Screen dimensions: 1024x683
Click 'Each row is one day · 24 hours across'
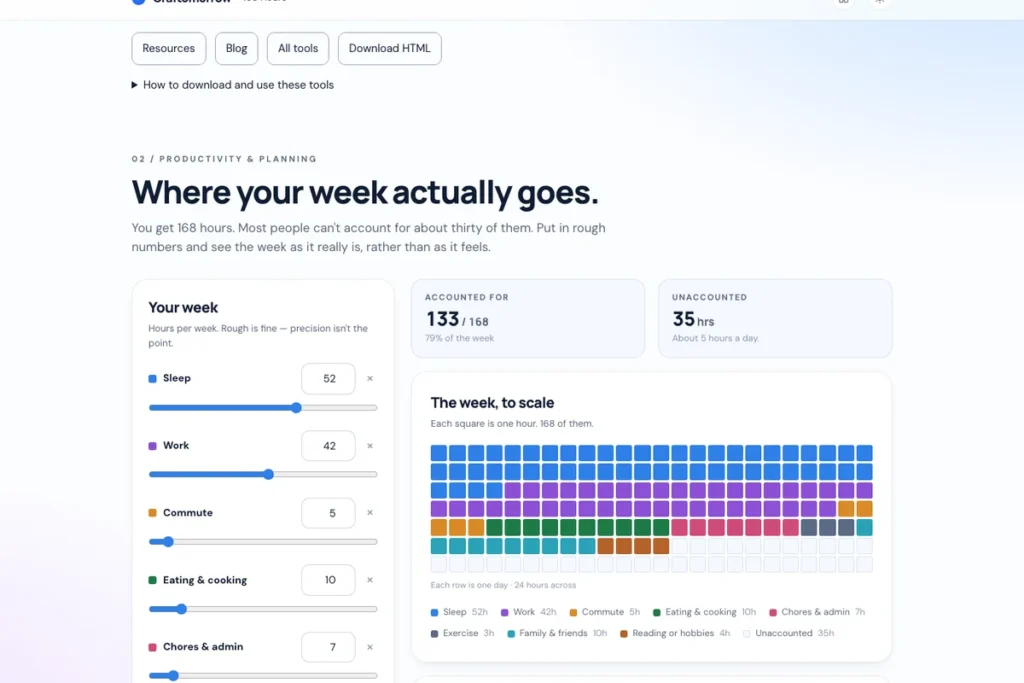tap(503, 585)
